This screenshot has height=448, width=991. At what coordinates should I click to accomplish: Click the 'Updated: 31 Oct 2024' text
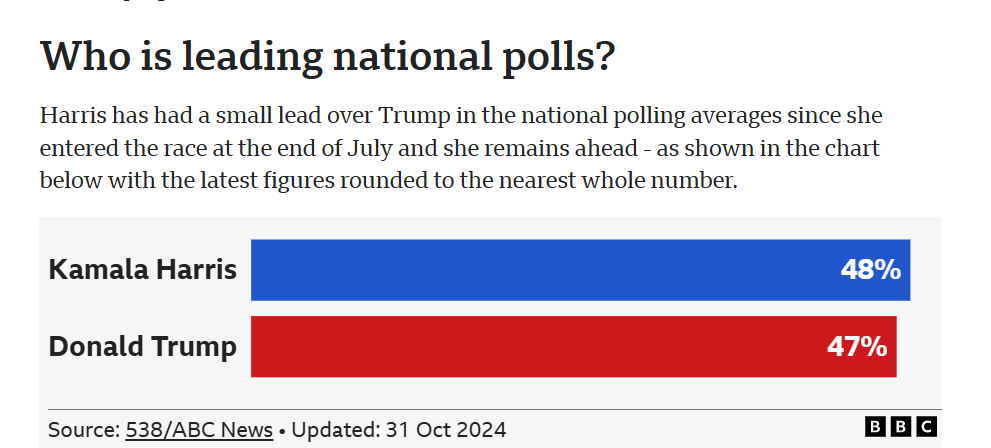click(399, 430)
